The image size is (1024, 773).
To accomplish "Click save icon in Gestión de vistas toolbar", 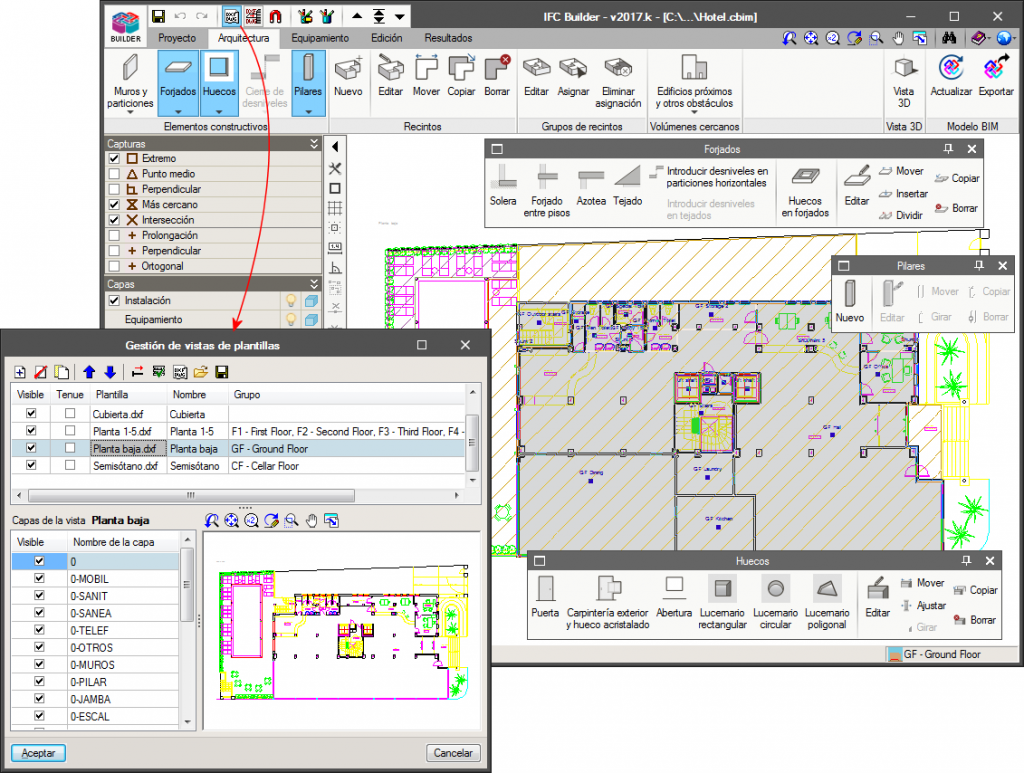I will [x=221, y=372].
